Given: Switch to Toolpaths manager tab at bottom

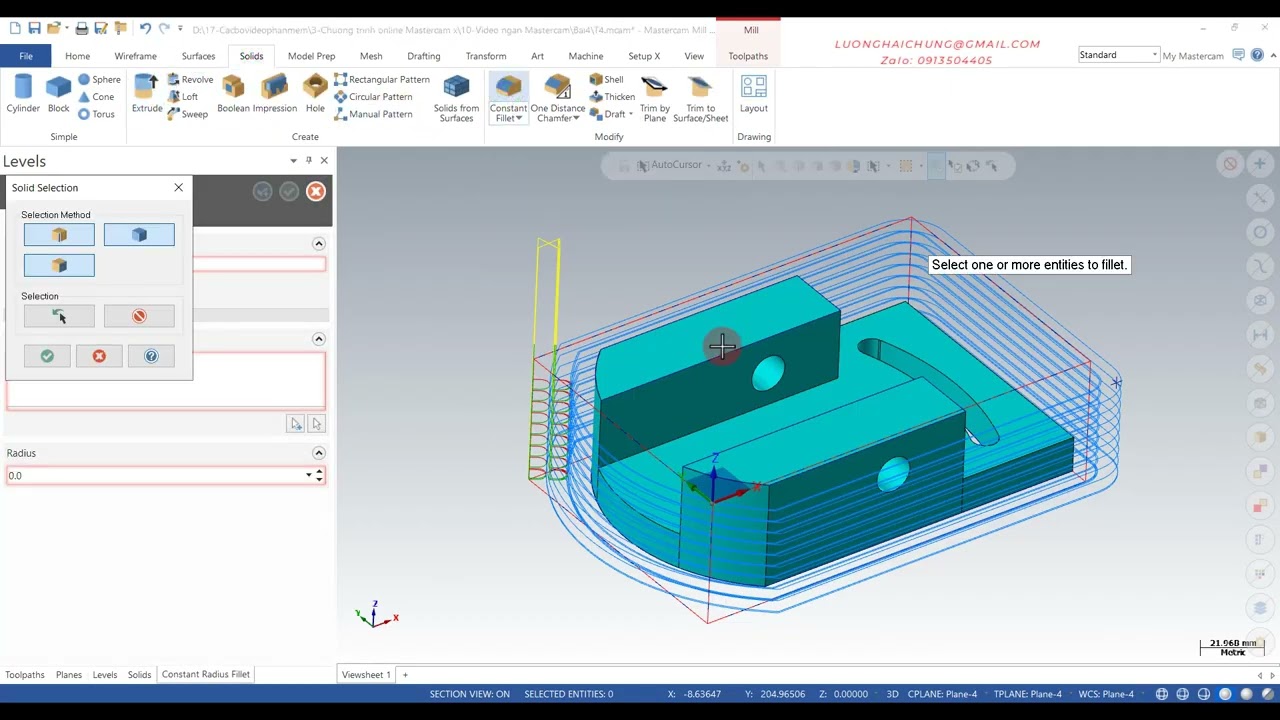Looking at the screenshot, I should 25,675.
